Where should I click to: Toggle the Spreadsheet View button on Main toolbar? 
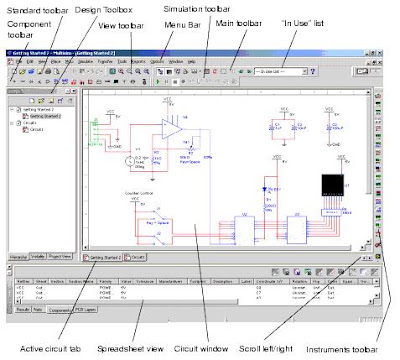tap(169, 71)
